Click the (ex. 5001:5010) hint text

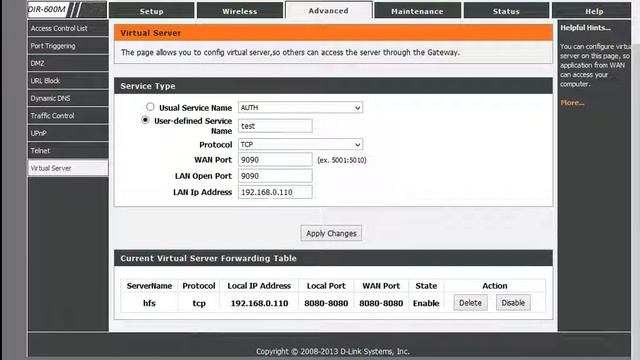point(342,160)
